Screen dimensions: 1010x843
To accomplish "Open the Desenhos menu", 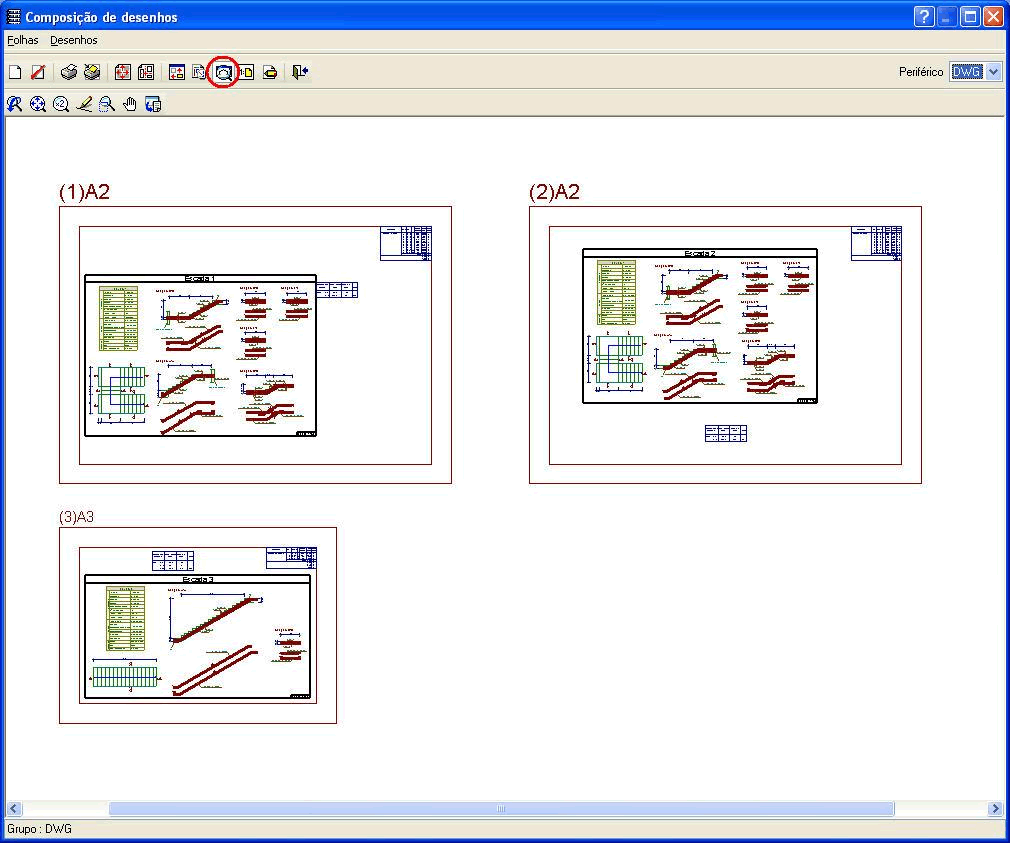I will click(x=73, y=40).
